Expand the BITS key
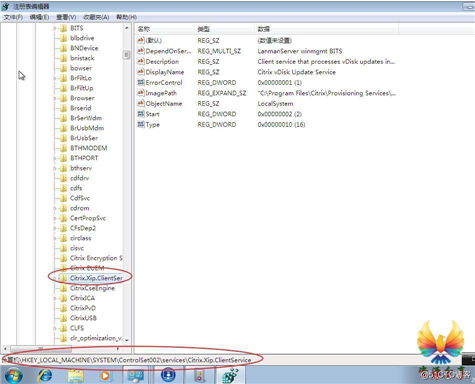Viewport: 475px width, 384px height. tap(55, 28)
